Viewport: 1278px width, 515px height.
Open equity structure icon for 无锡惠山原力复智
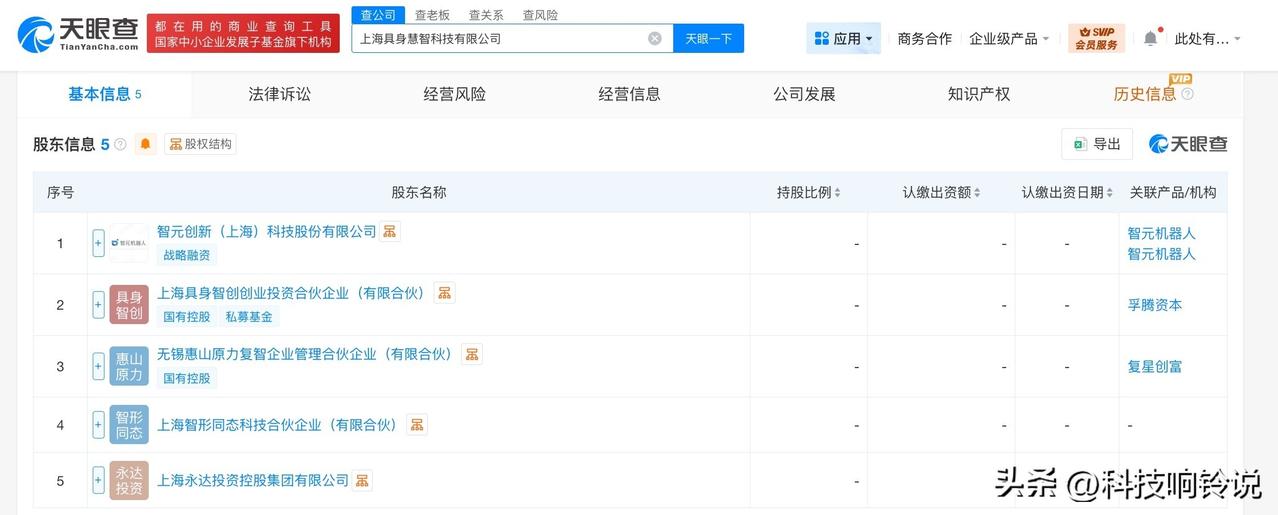click(x=472, y=354)
